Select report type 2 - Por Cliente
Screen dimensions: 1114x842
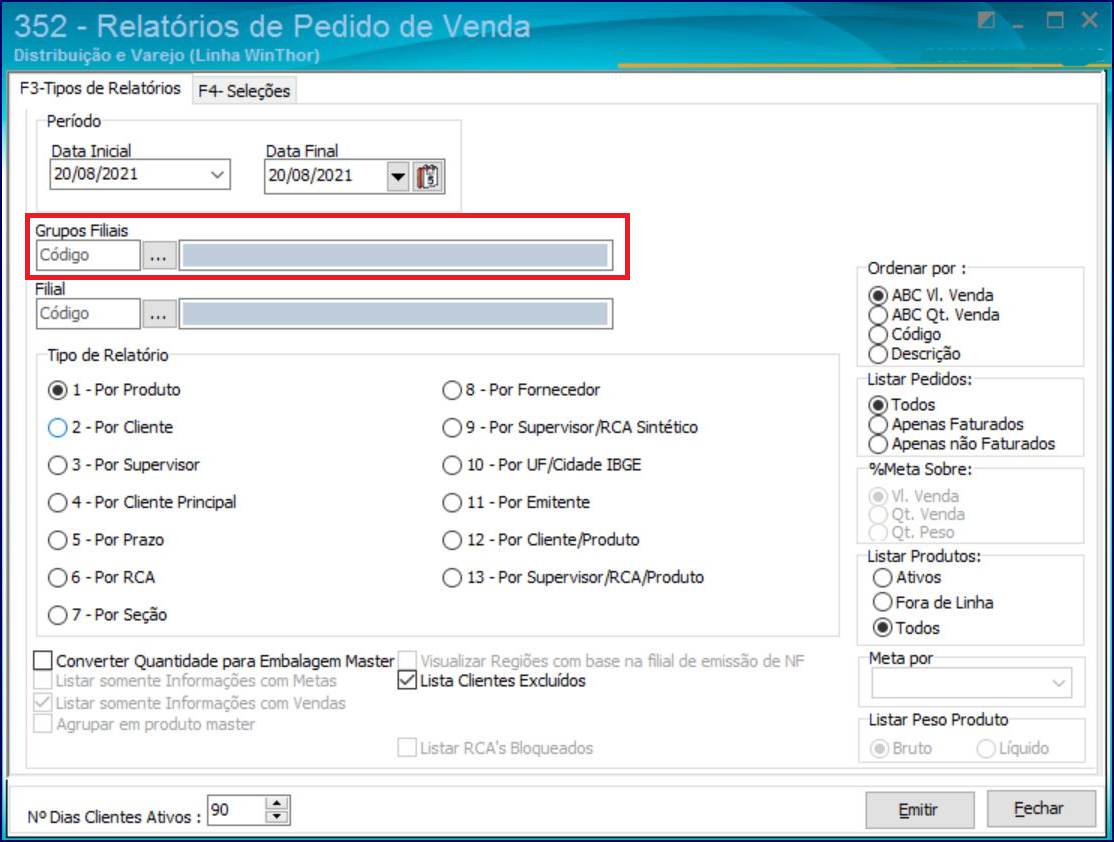[x=111, y=428]
